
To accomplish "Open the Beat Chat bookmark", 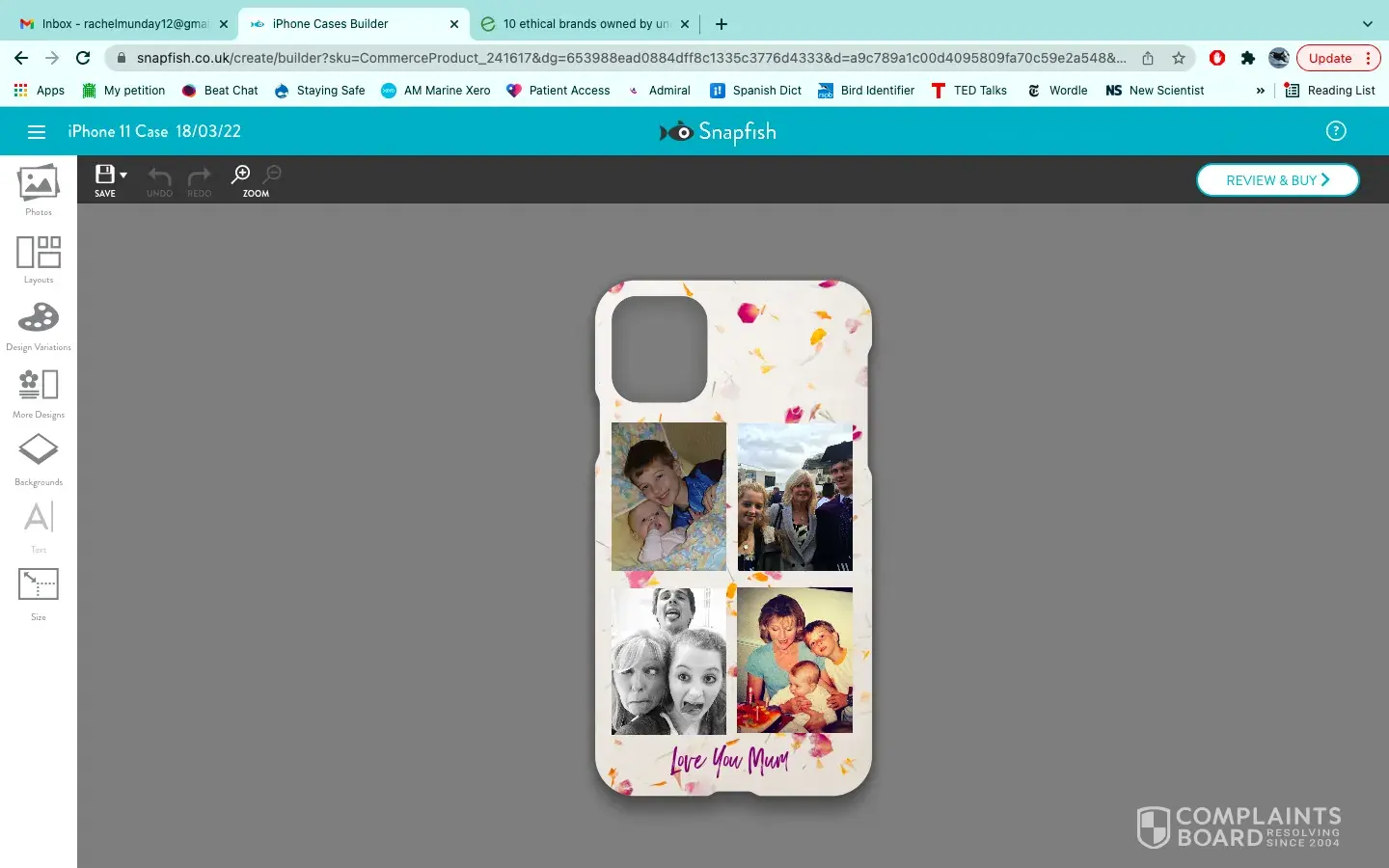I will click(220, 91).
